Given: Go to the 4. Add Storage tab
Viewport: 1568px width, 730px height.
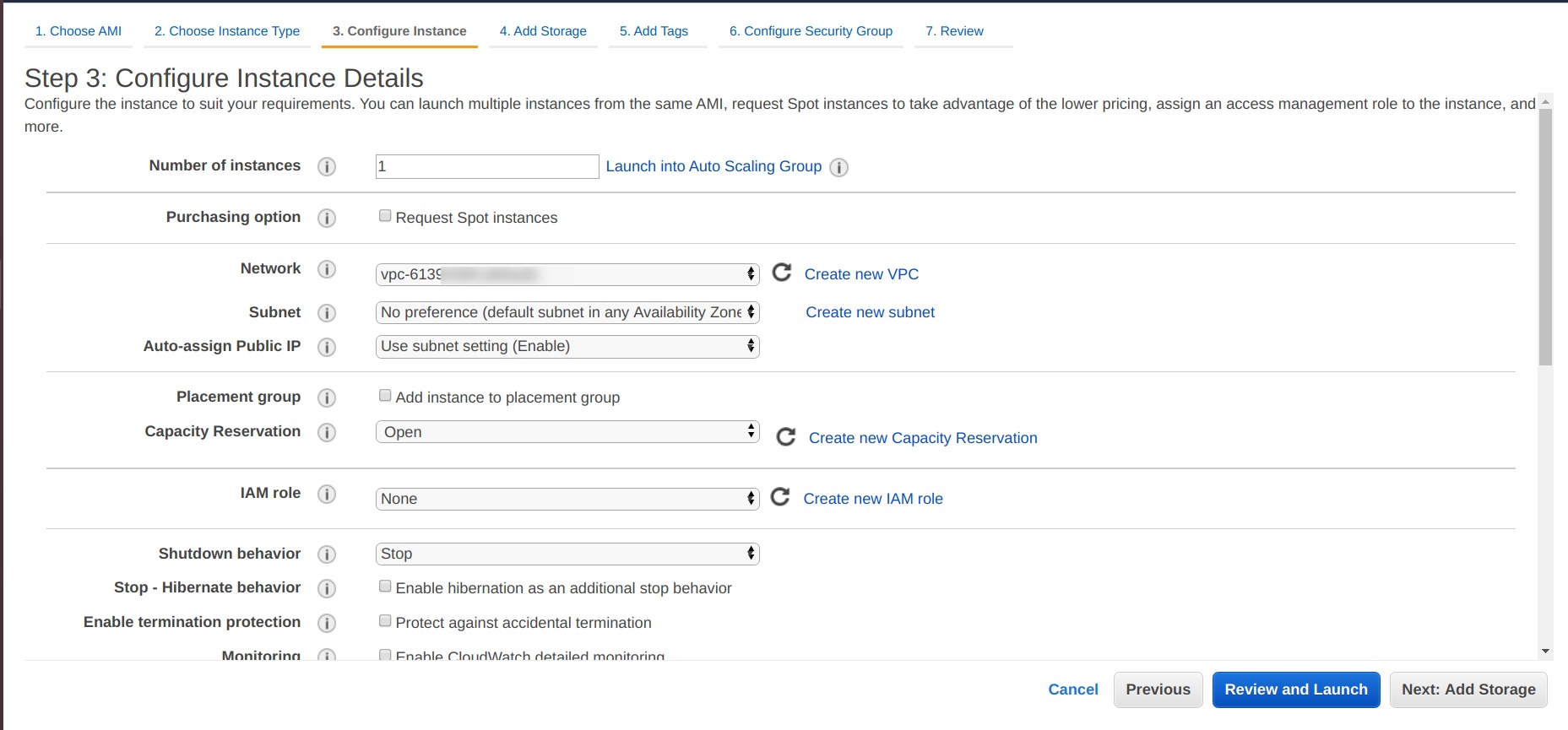Looking at the screenshot, I should point(543,31).
